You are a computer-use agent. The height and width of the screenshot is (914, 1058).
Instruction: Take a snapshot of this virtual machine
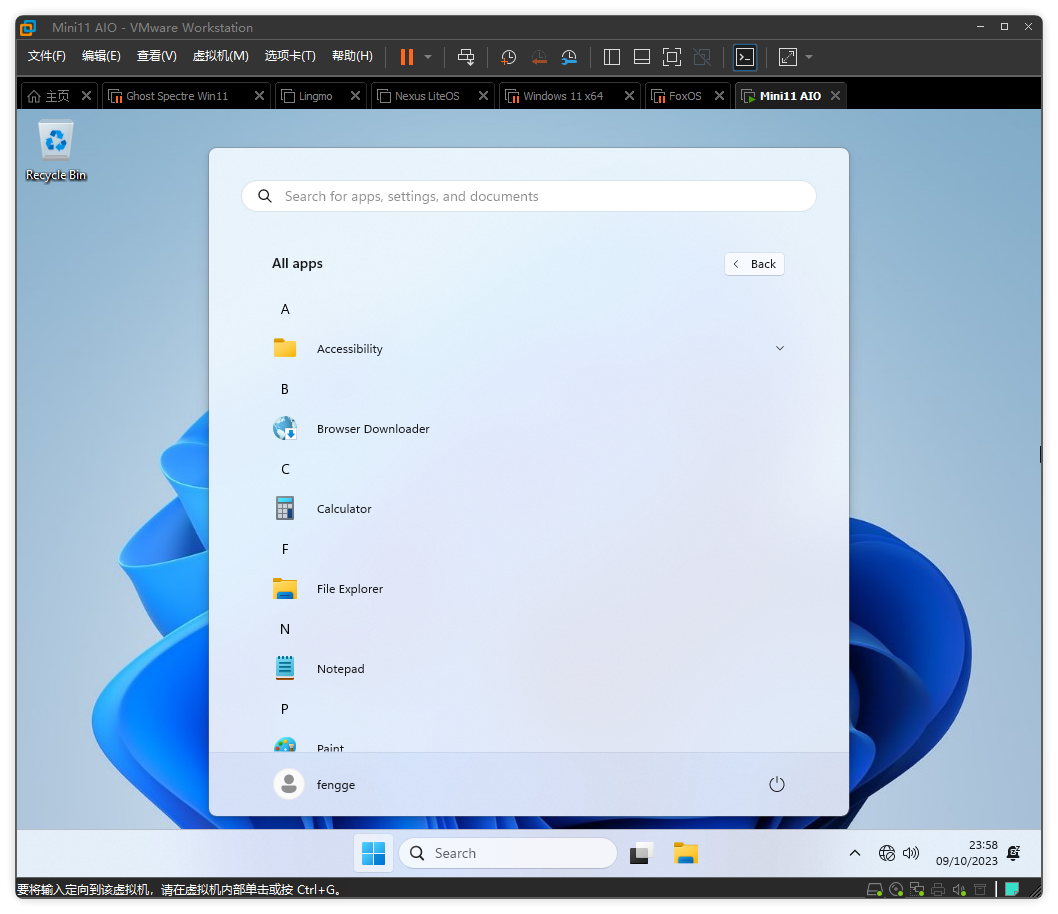click(508, 57)
